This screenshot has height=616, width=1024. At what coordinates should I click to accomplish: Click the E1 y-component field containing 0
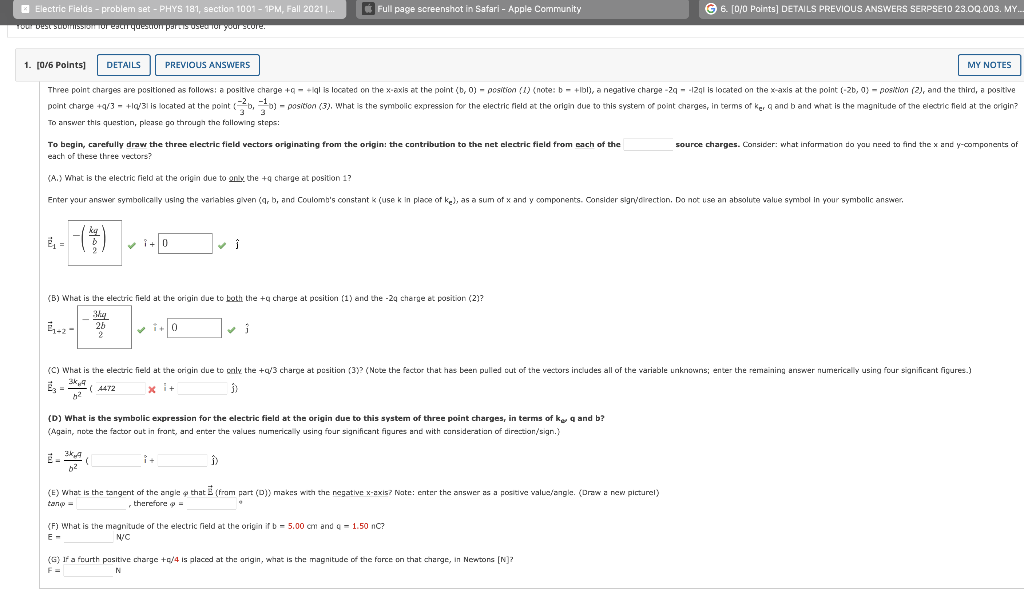coord(185,243)
